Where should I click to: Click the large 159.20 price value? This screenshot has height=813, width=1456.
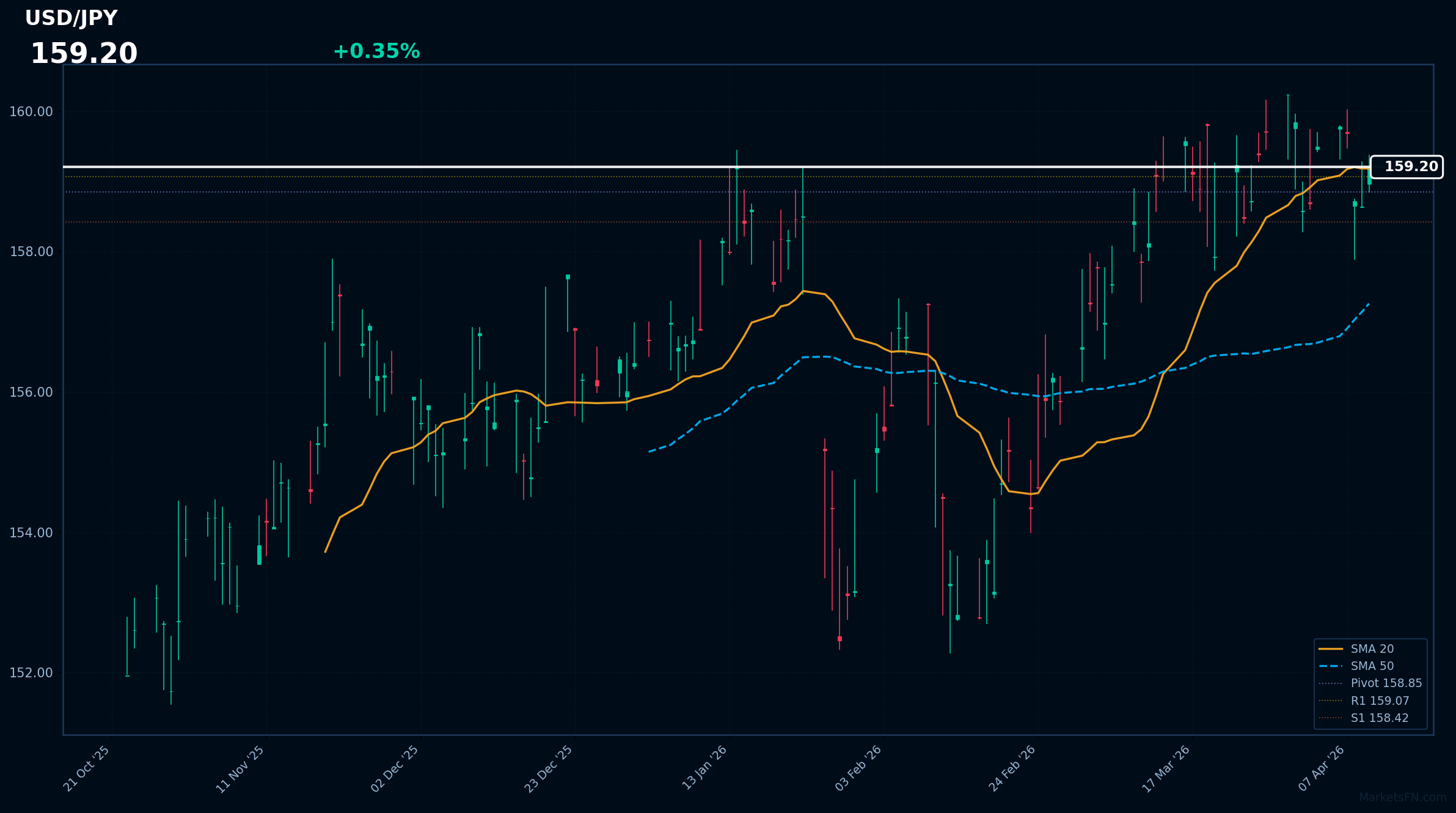84,54
